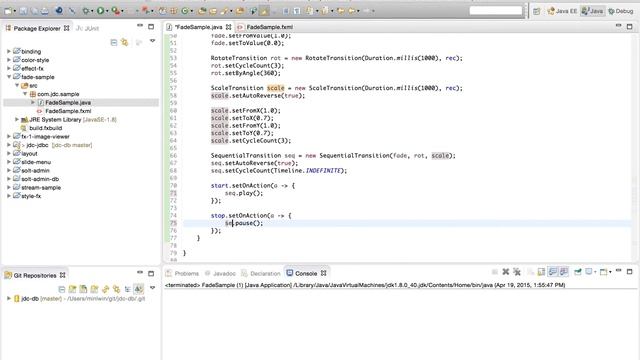Select the stream-sample project
The height and width of the screenshot is (360, 640).
click(41, 187)
